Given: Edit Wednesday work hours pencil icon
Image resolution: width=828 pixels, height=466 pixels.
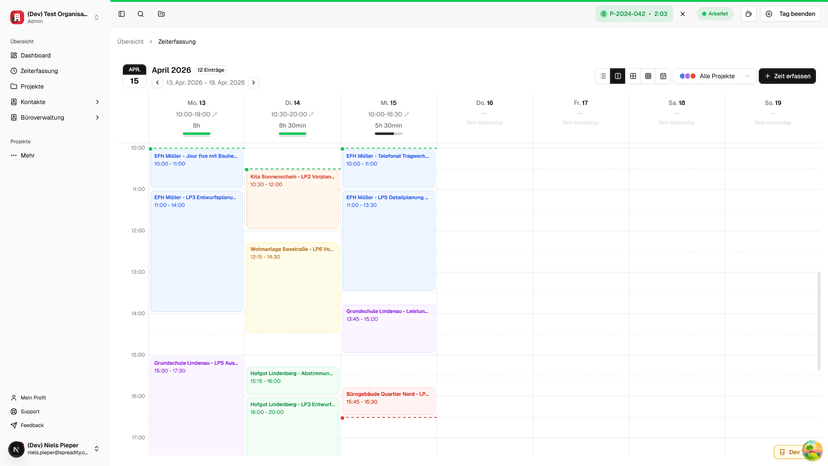Looking at the screenshot, I should (407, 115).
